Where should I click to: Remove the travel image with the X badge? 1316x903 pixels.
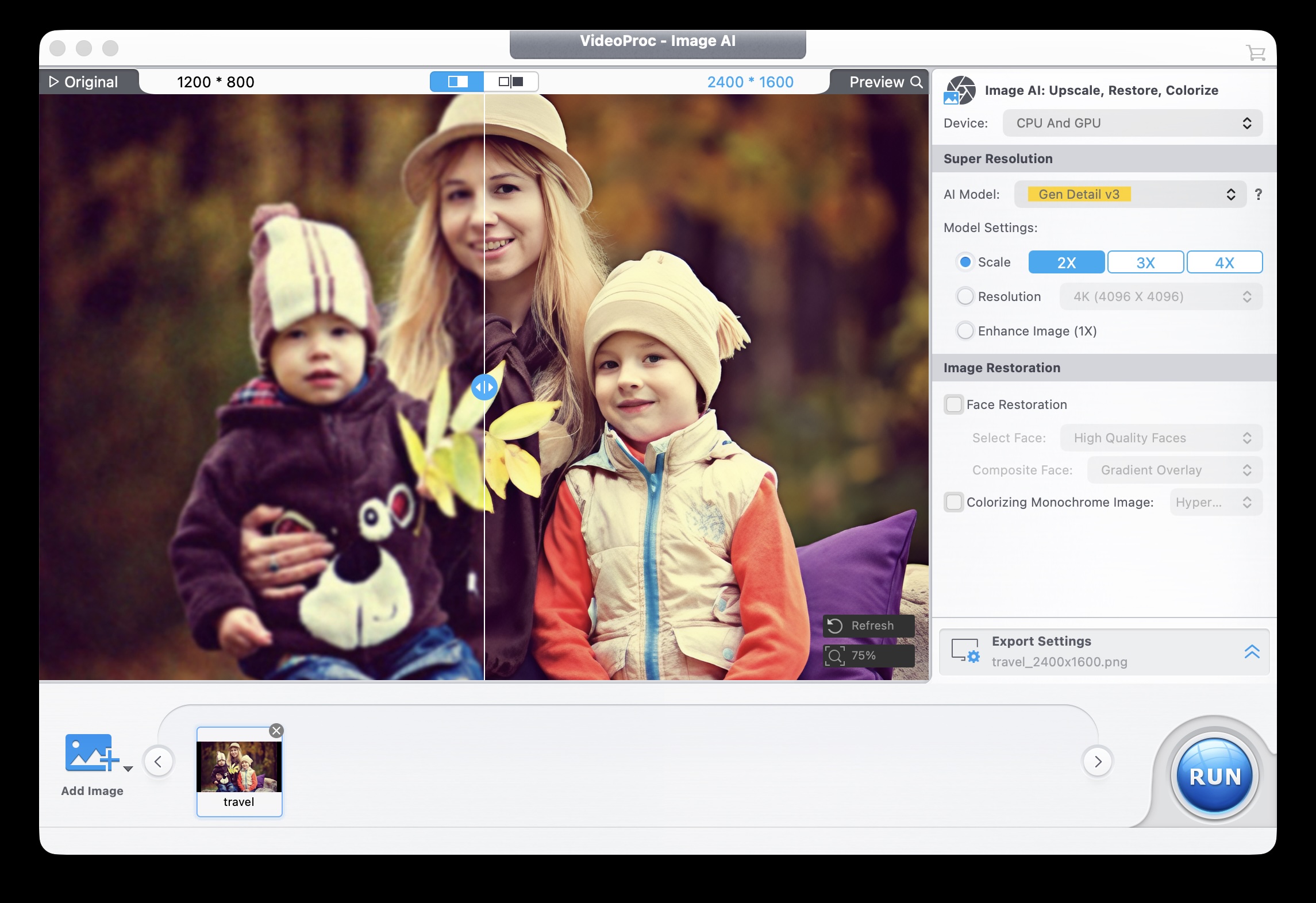tap(276, 731)
